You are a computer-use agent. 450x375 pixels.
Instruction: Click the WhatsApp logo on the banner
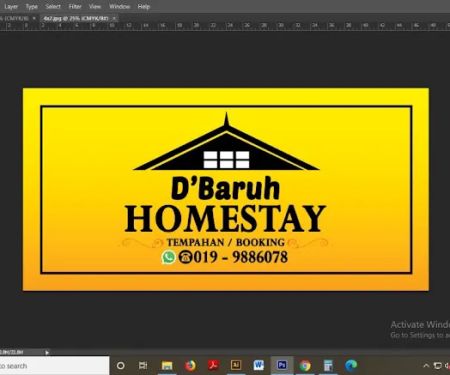[169, 257]
